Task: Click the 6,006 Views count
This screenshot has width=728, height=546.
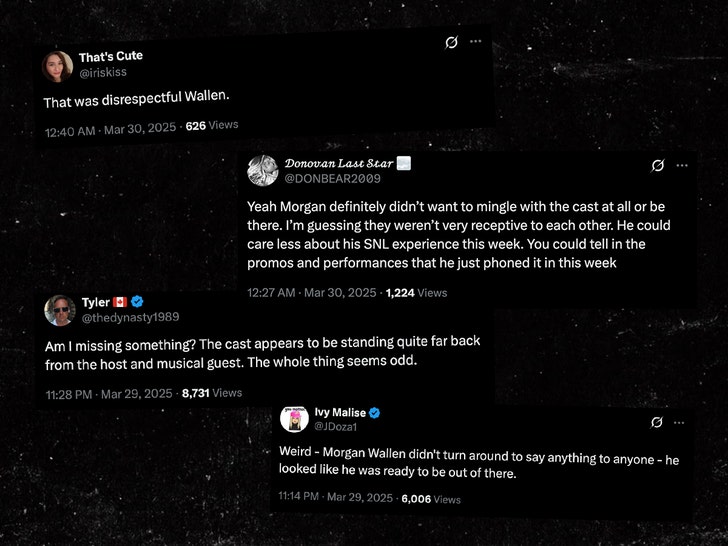Action: pos(431,499)
